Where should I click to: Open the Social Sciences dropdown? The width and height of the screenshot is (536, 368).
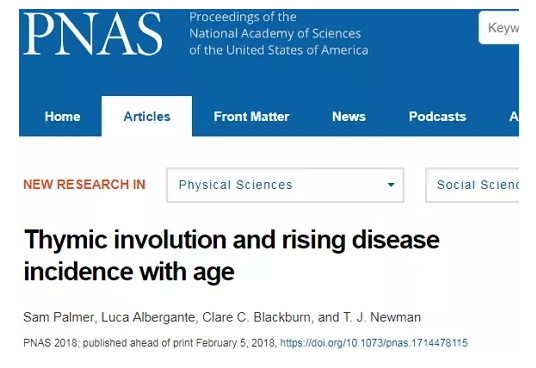click(x=472, y=185)
